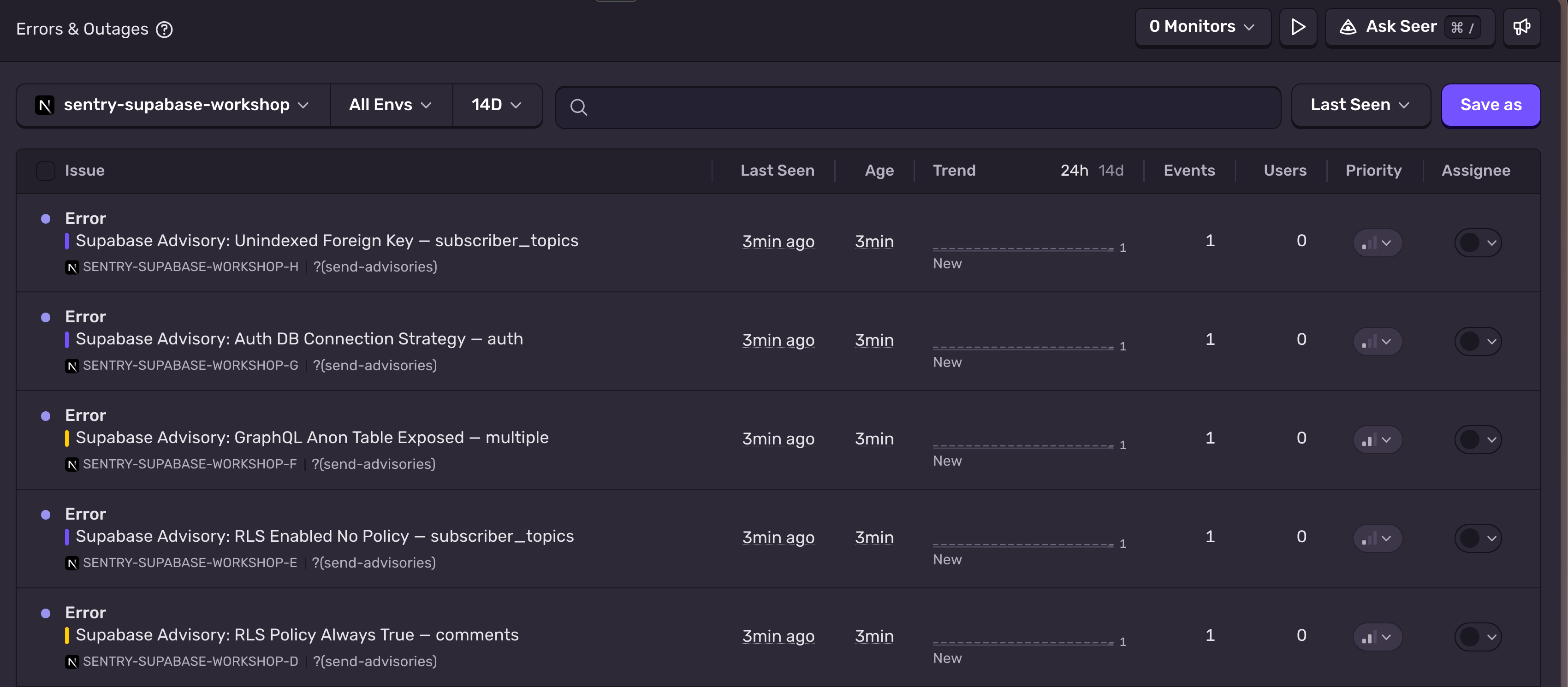Screen dimensions: 1568x687
Task: Open Auth DB Connection Strategy — auth issue
Action: 299,339
